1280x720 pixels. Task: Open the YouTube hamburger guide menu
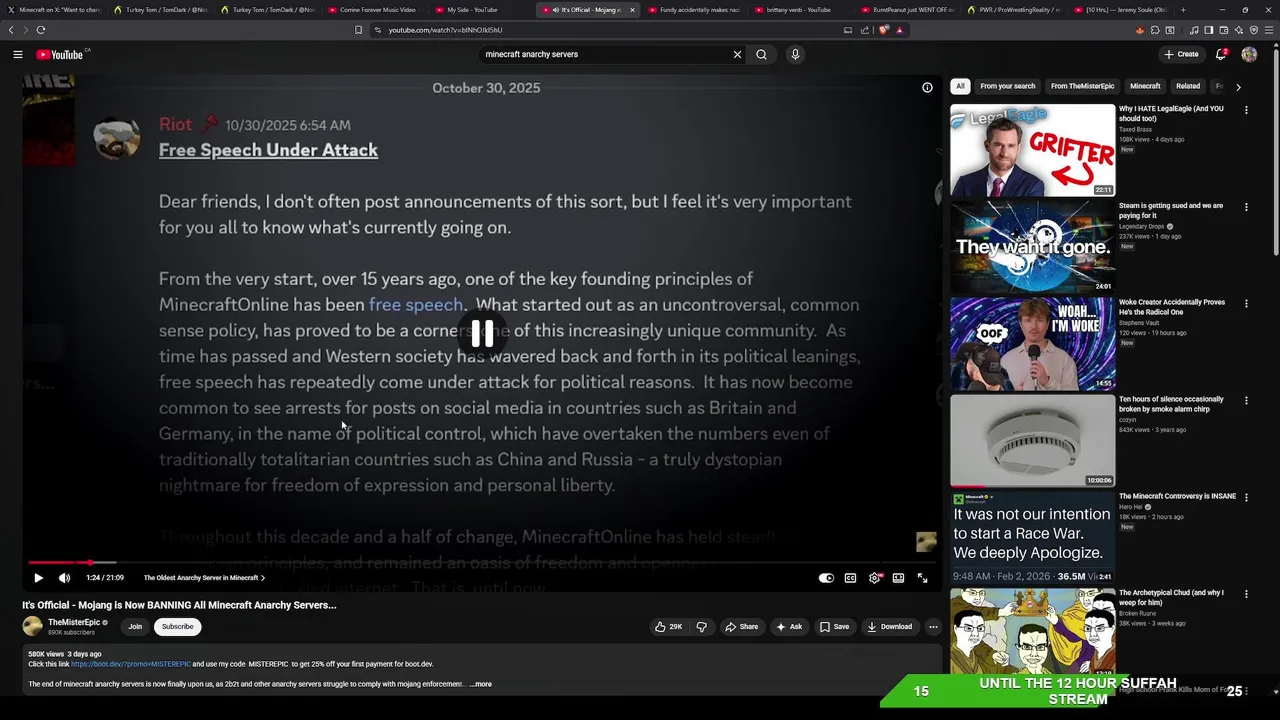coord(18,54)
